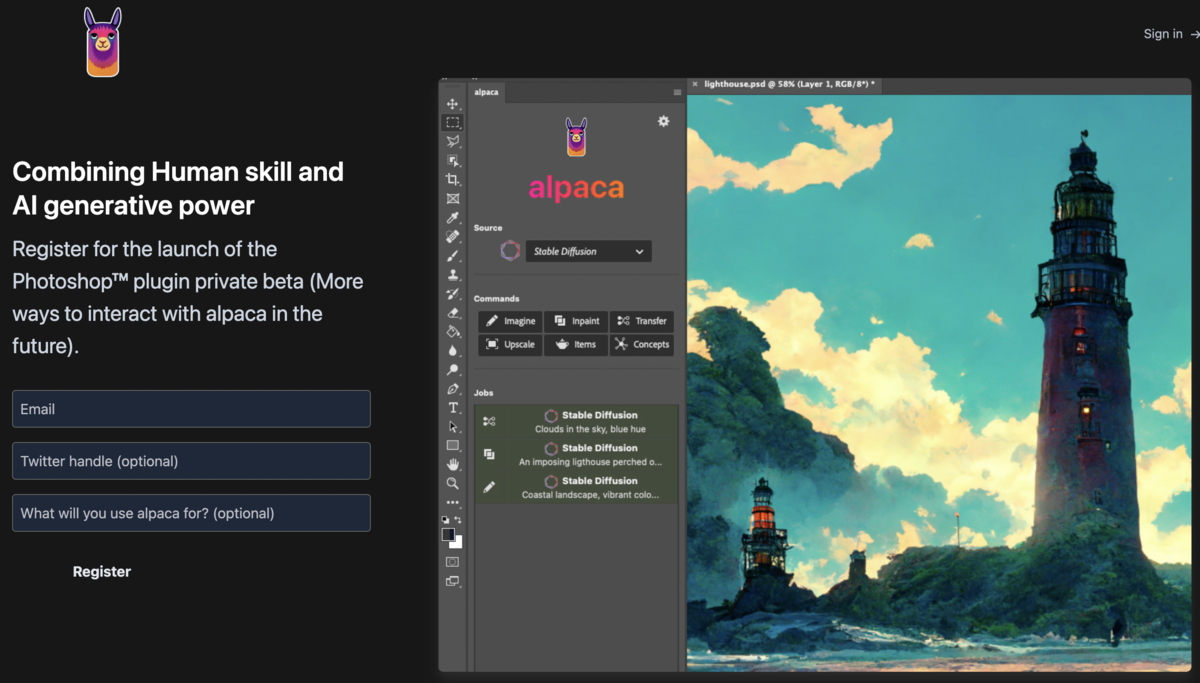Screen dimensions: 1200x683
Task: Click the background color swatch
Action: point(457,543)
